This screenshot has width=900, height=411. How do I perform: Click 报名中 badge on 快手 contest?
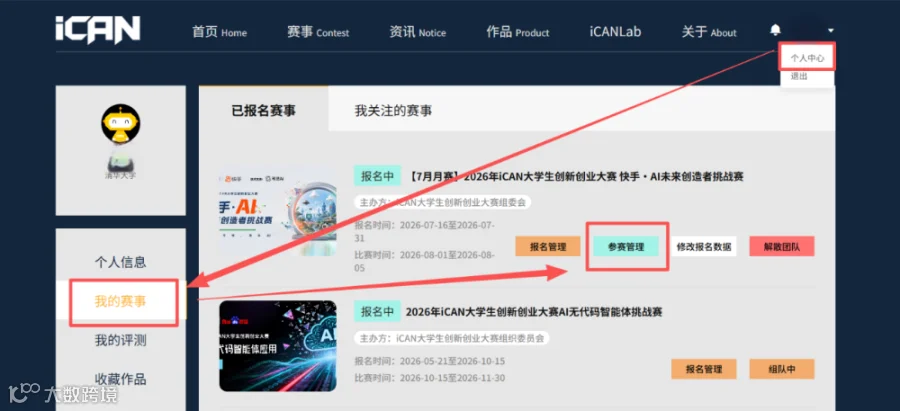[x=377, y=176]
